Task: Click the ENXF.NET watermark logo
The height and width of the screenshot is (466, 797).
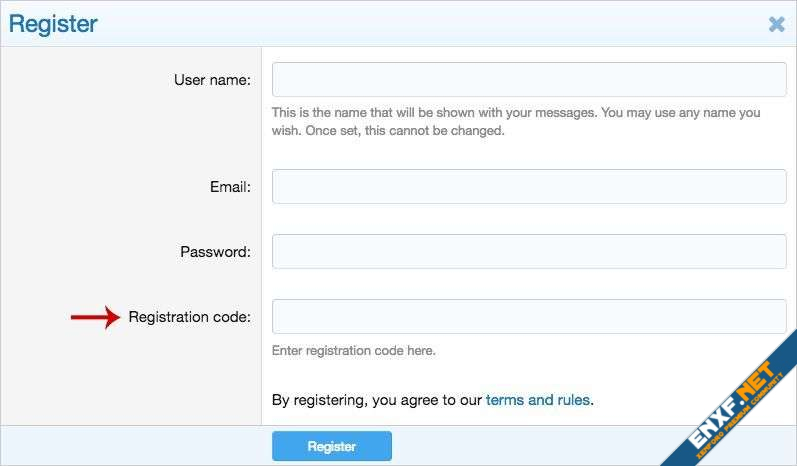Action: (x=735, y=407)
